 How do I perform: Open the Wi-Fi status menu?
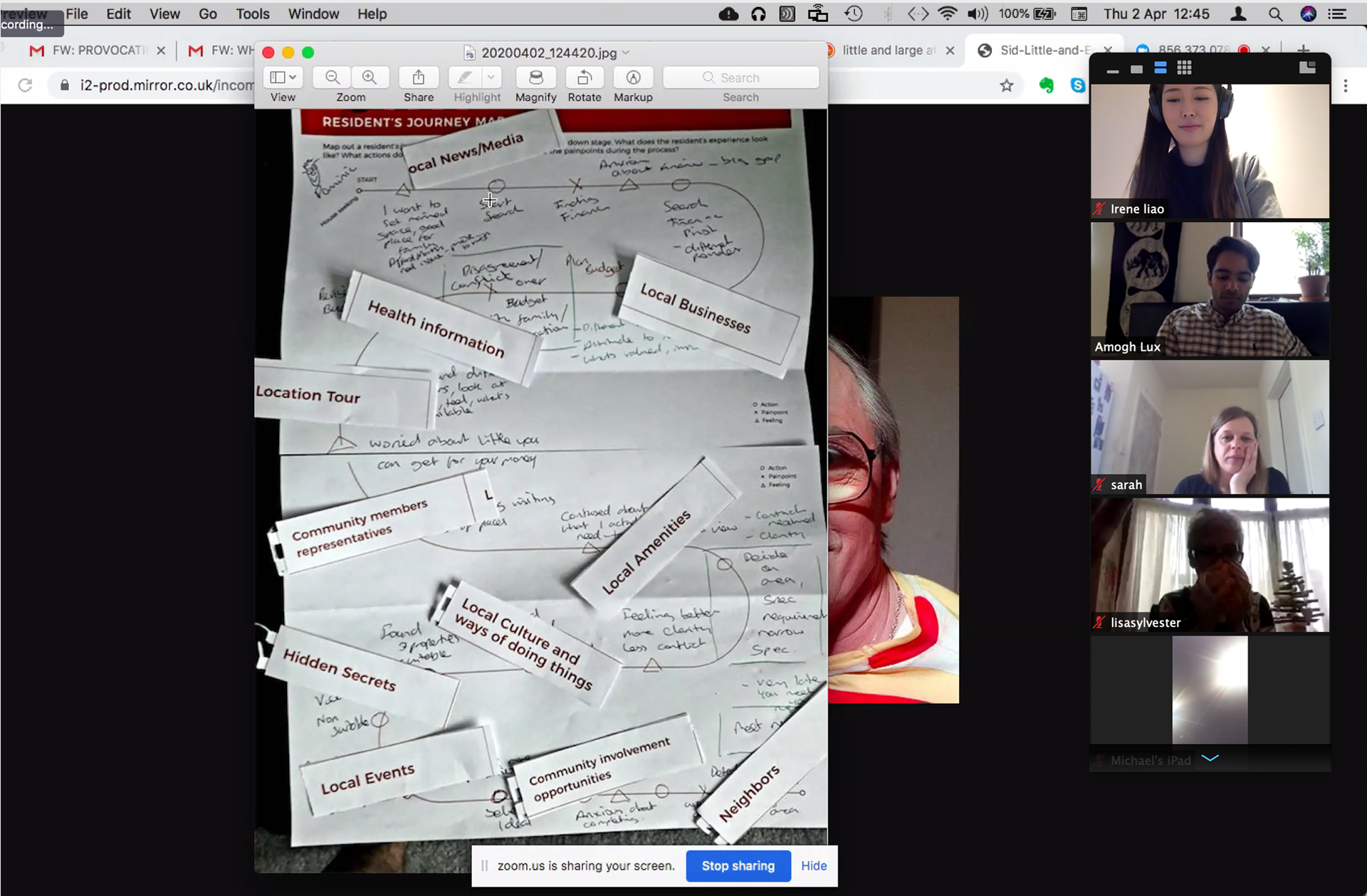click(948, 14)
